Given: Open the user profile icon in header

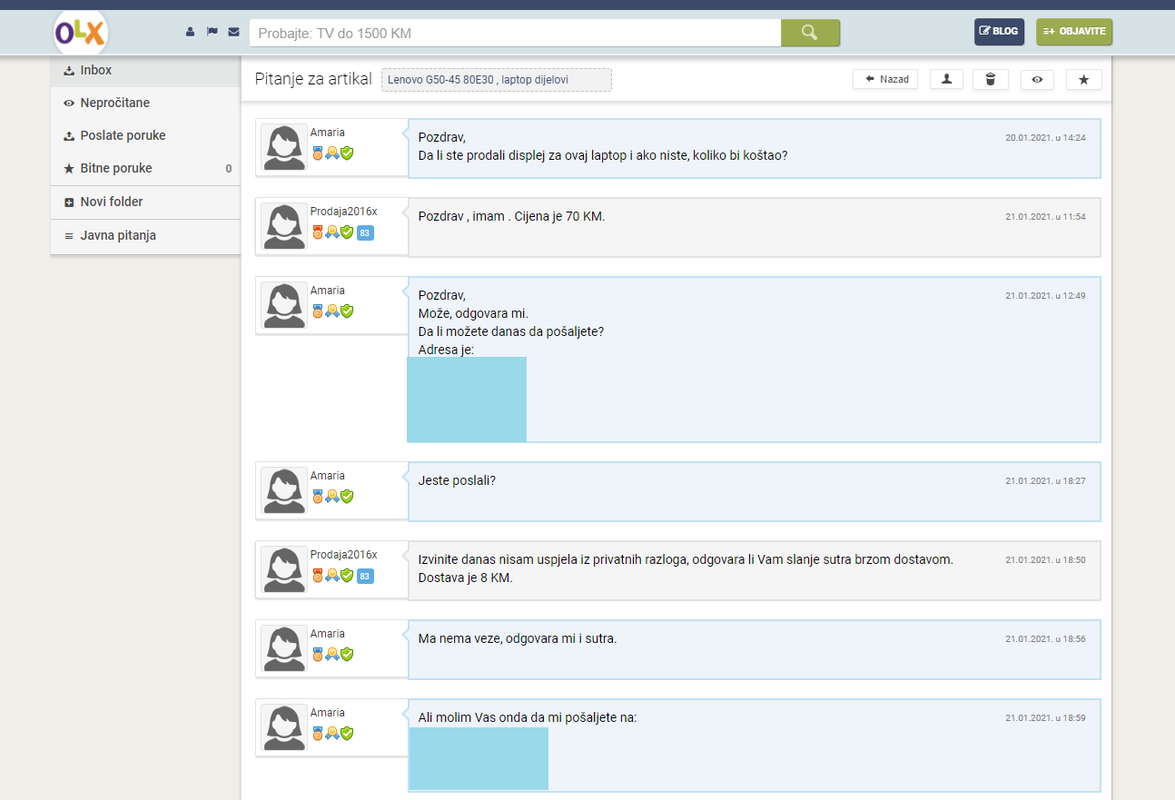Looking at the screenshot, I should 190,32.
